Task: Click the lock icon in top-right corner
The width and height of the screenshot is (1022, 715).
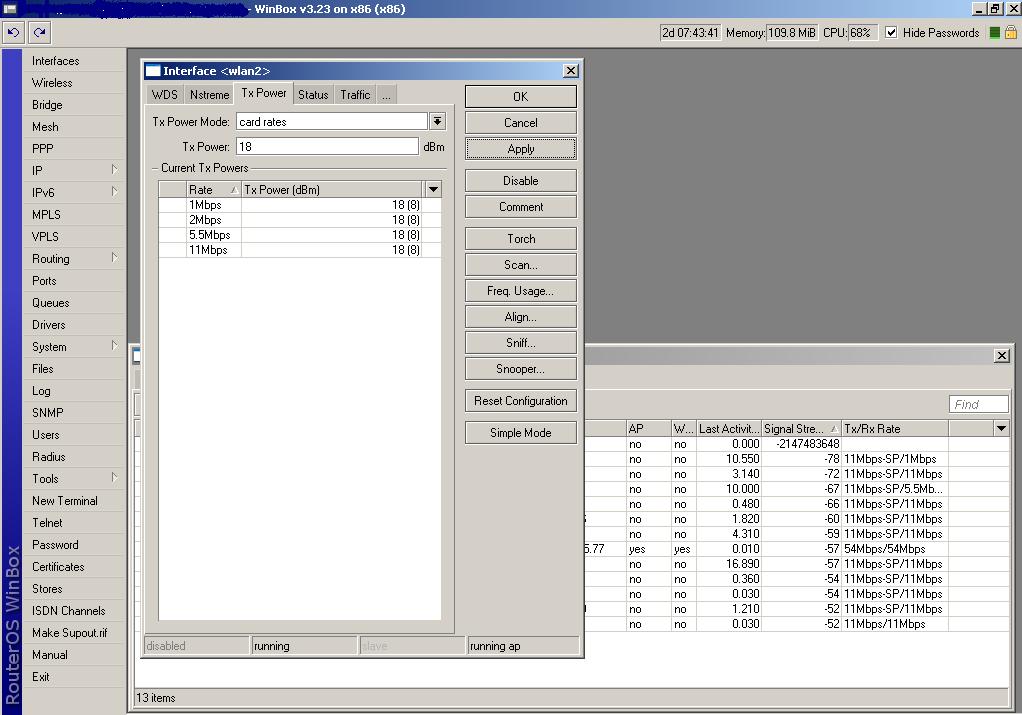Action: coord(1010,32)
